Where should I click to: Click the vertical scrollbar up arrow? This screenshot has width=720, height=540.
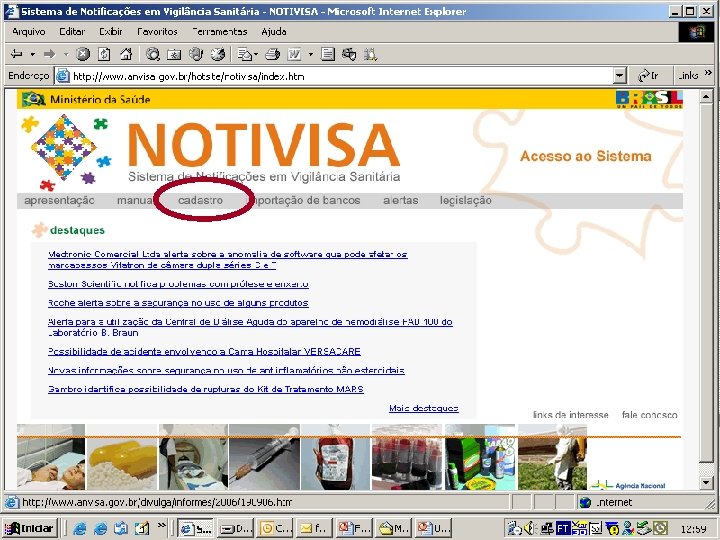pyautogui.click(x=706, y=96)
